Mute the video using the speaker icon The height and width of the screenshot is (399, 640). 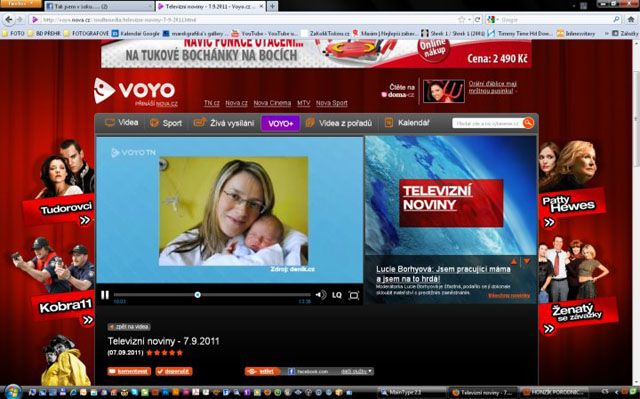click(x=321, y=295)
